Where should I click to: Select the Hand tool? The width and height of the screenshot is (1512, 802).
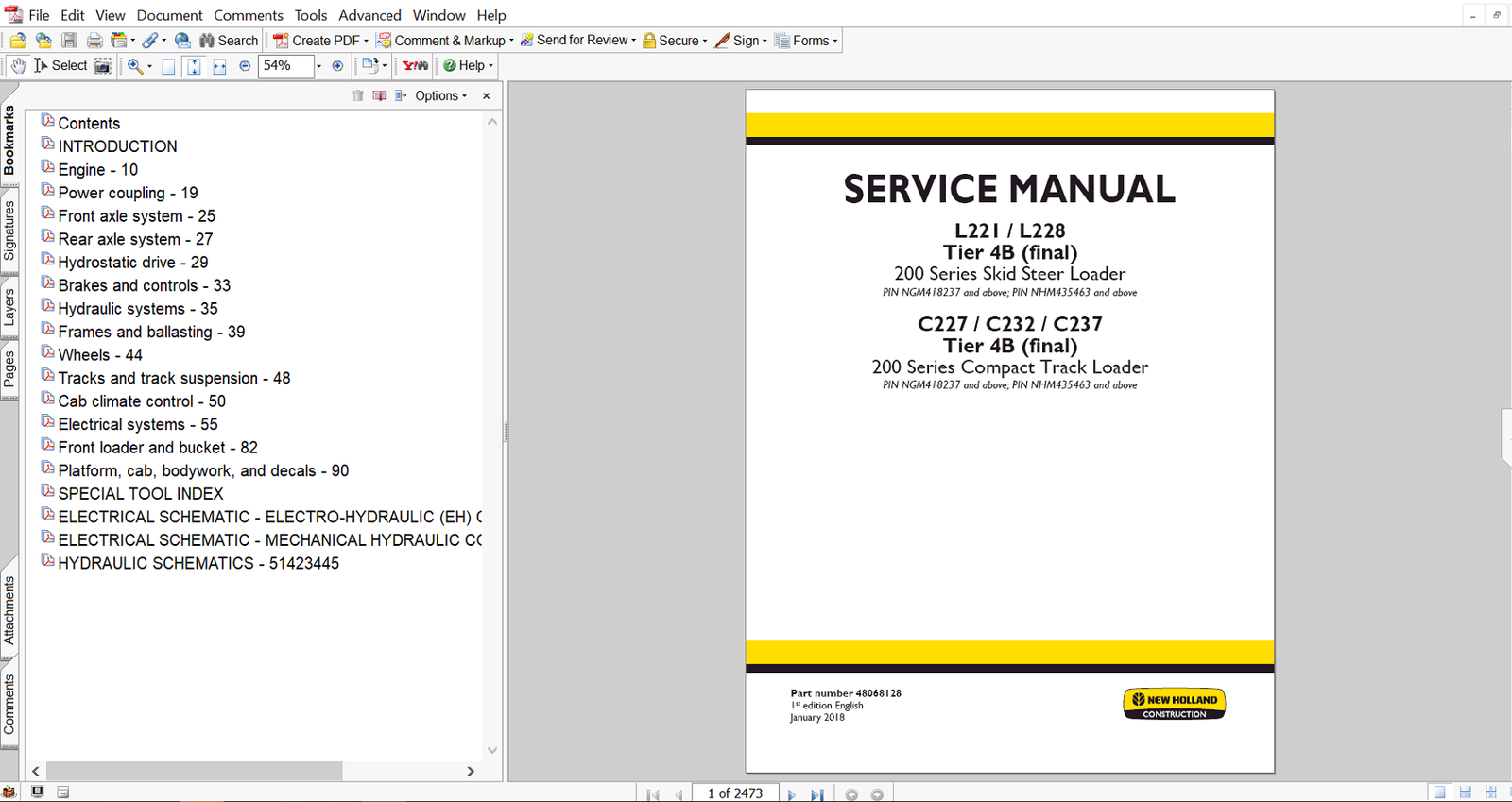pos(18,66)
